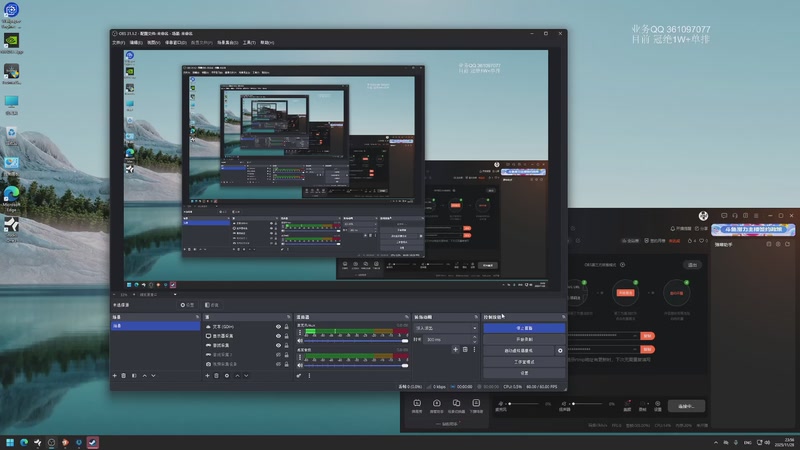Click the settings button in OBS controls
The image size is (800, 450).
[524, 373]
